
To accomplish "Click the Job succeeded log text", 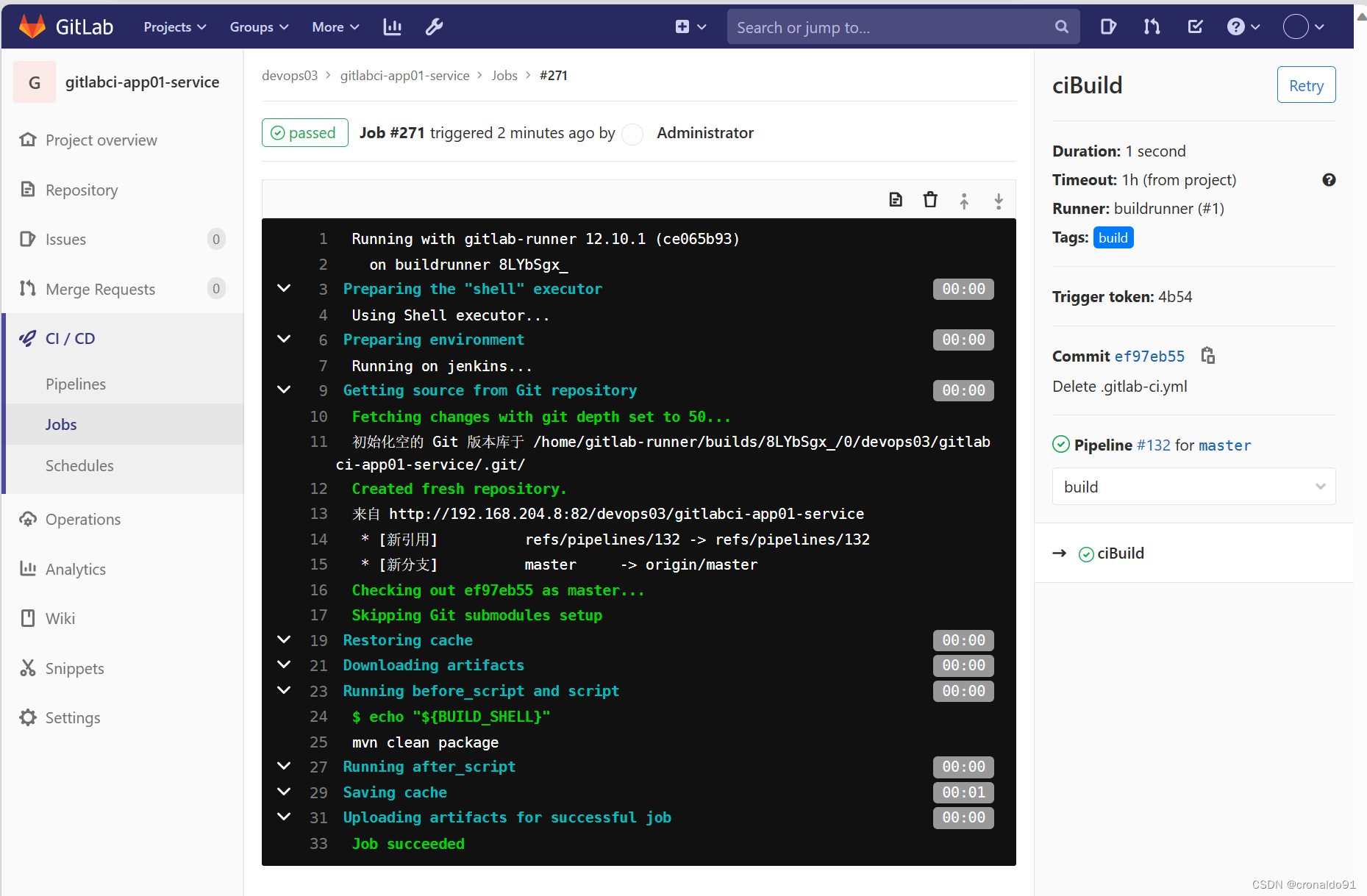I will (x=408, y=844).
